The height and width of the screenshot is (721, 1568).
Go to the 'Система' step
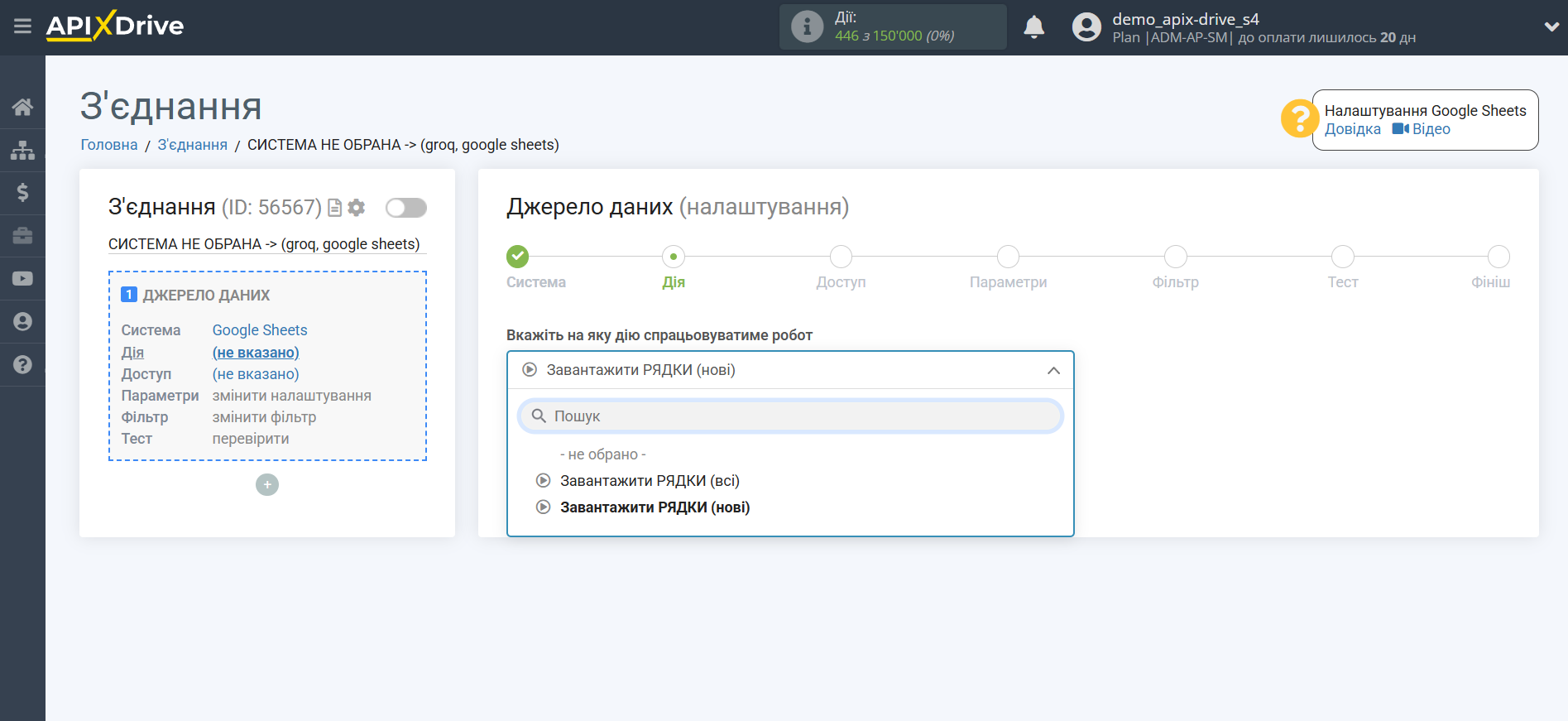click(518, 257)
